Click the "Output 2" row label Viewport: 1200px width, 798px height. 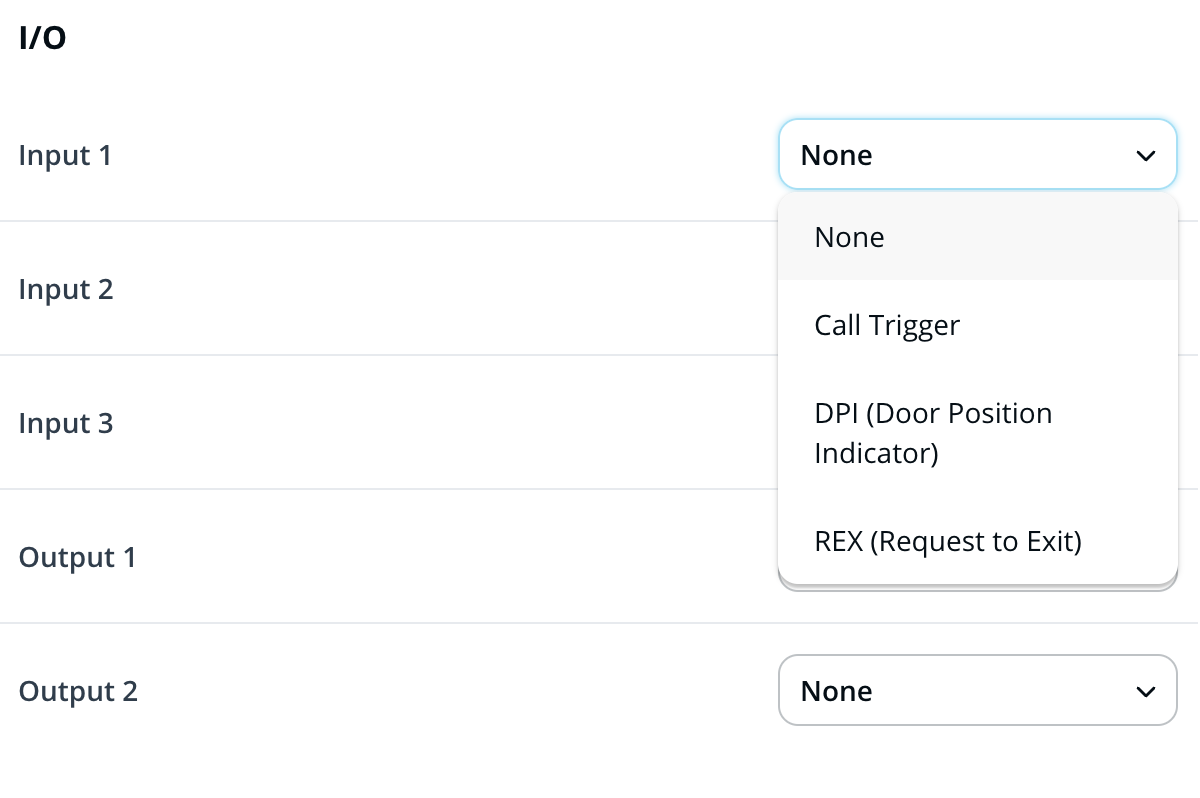tap(78, 692)
